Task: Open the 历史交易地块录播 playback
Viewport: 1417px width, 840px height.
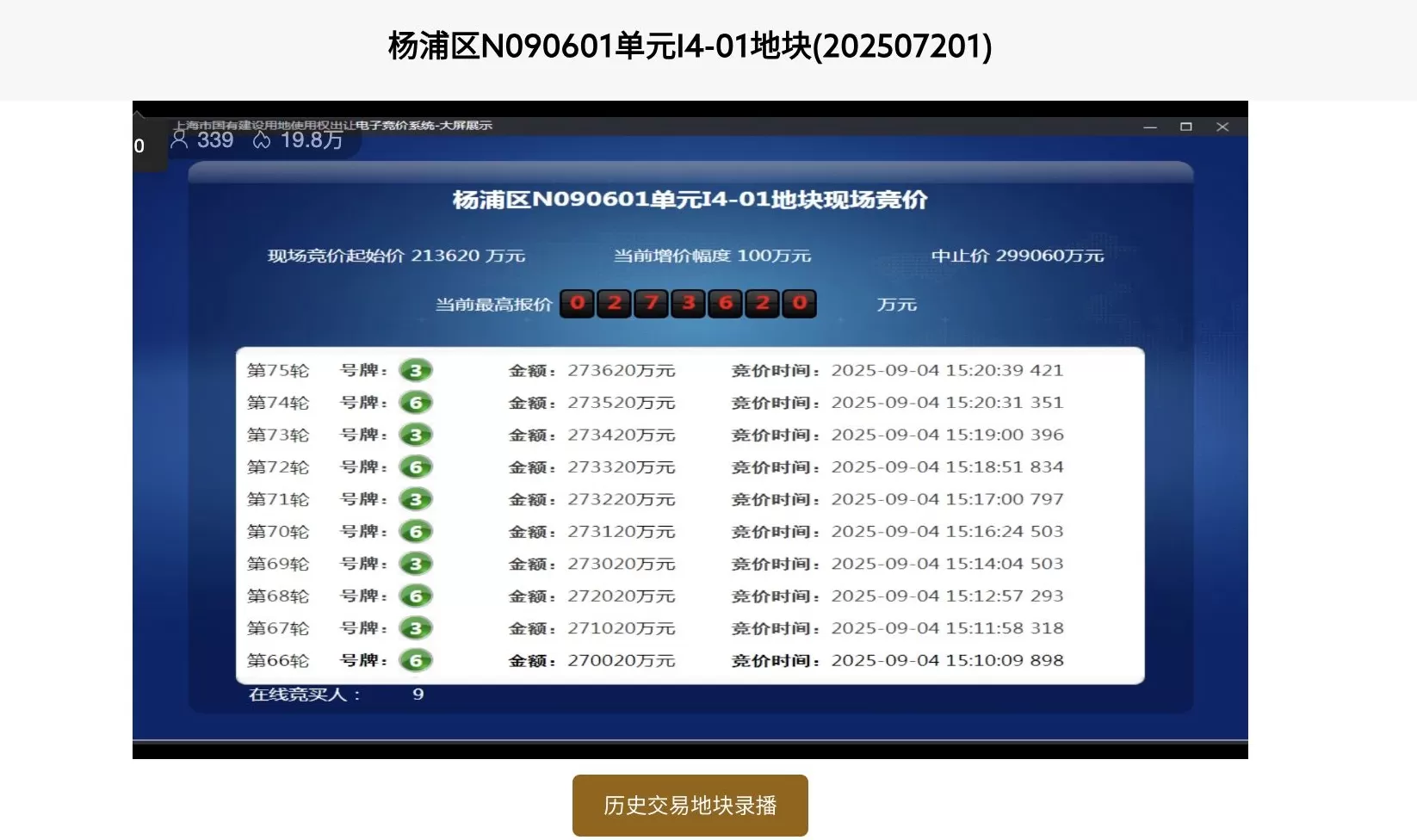Action: (690, 805)
